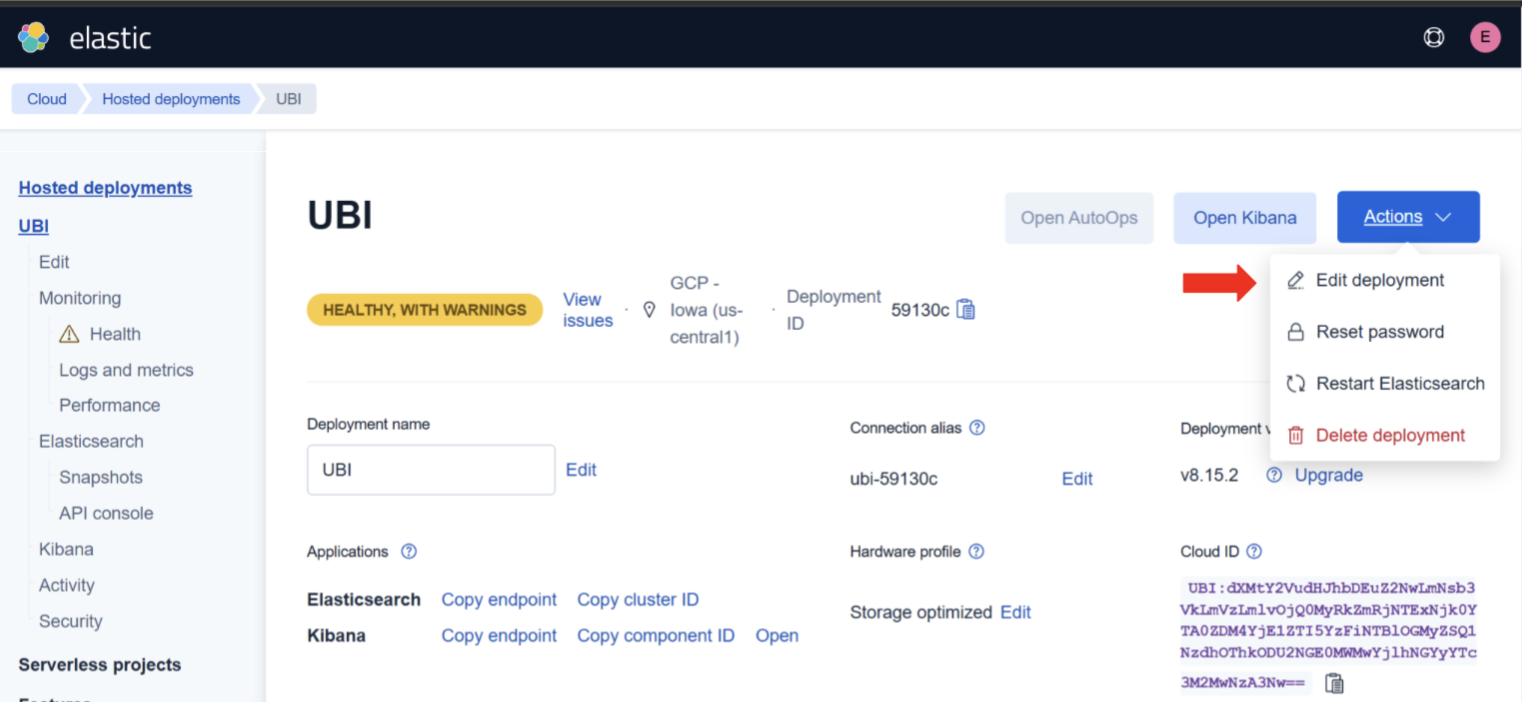1522x702 pixels.
Task: Click the Health warning triangle icon
Action: [x=69, y=334]
